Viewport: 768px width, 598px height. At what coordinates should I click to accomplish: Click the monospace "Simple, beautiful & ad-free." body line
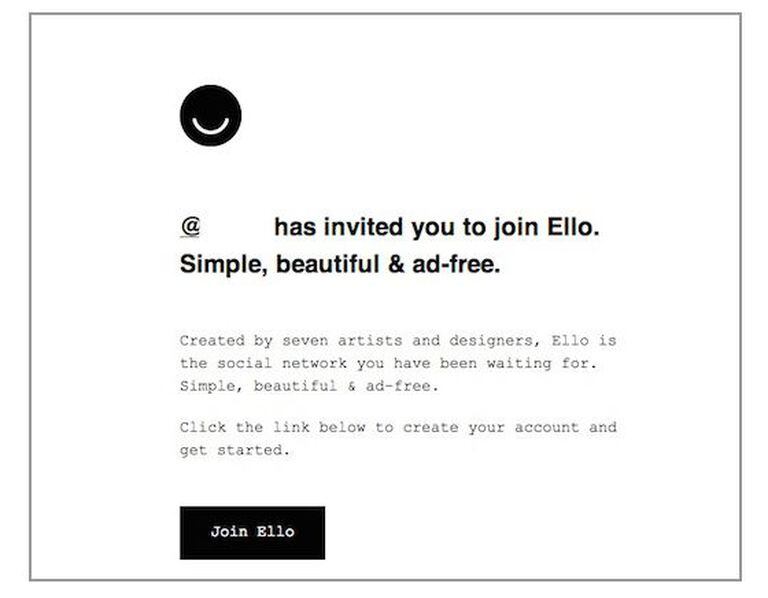point(309,386)
